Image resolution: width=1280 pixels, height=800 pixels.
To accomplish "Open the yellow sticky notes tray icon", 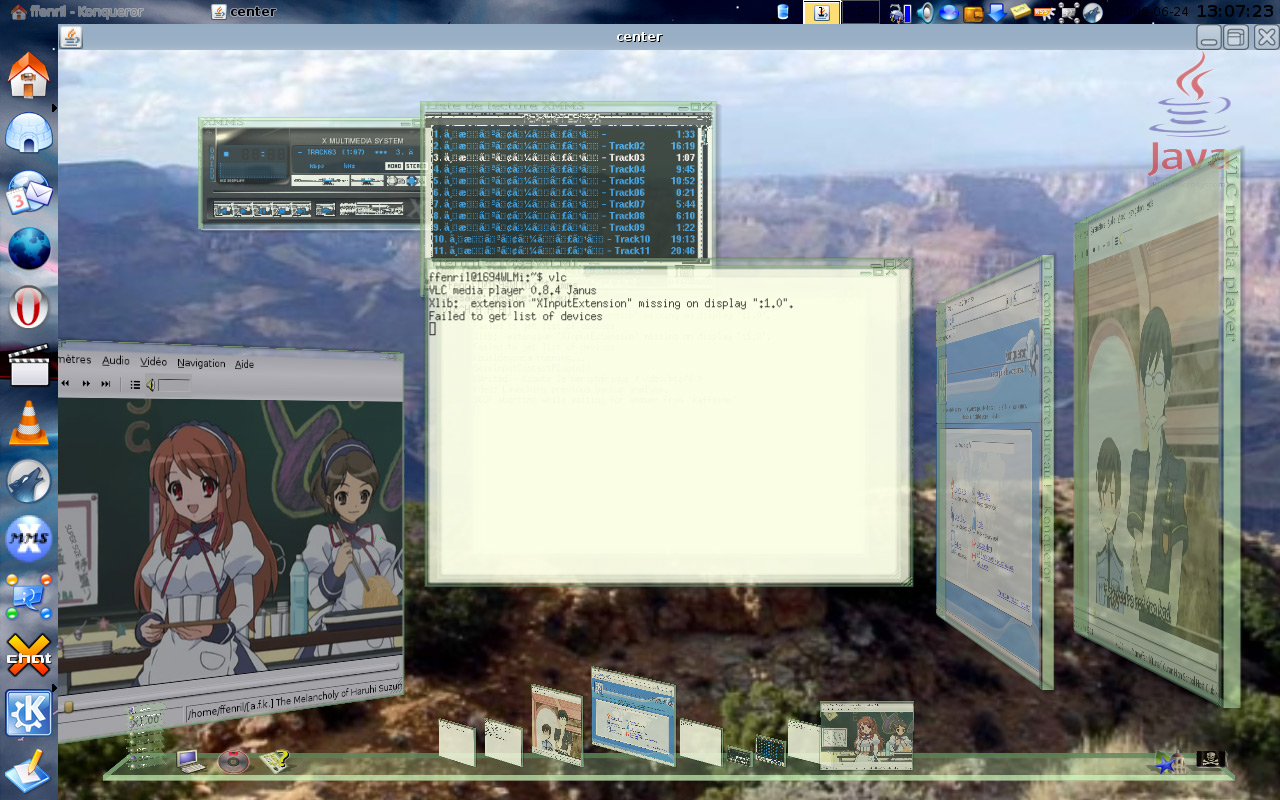I will 1020,12.
